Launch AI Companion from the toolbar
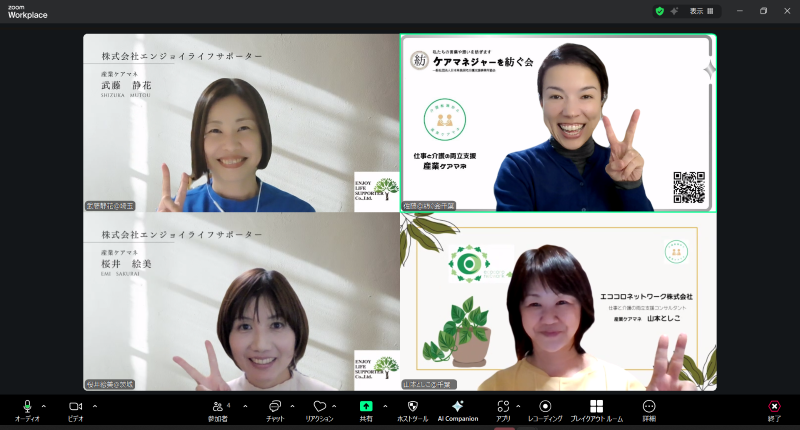The width and height of the screenshot is (800, 430). 457,408
